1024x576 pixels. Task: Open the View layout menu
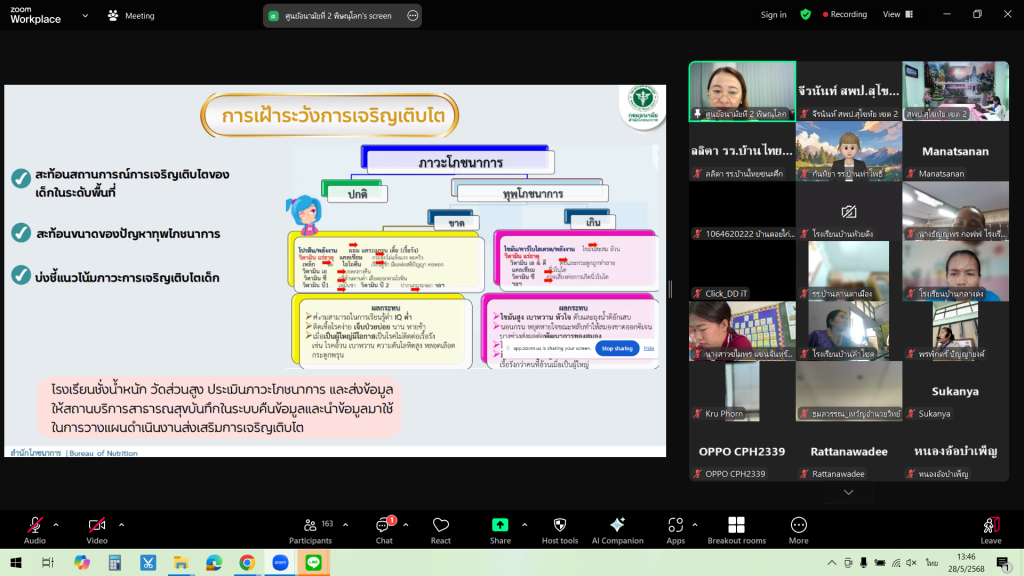[x=898, y=14]
